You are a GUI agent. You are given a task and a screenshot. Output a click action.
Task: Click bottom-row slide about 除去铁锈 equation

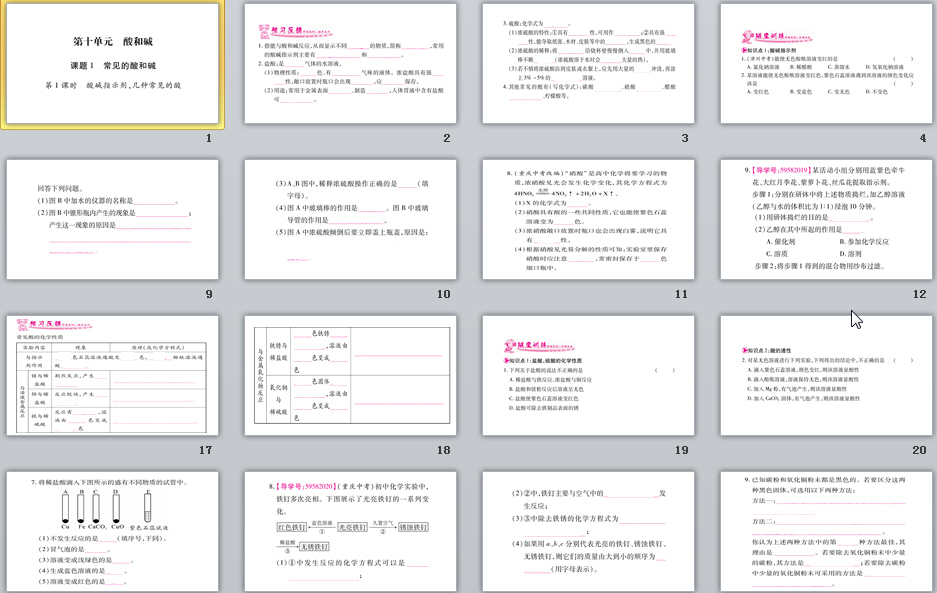pos(588,531)
